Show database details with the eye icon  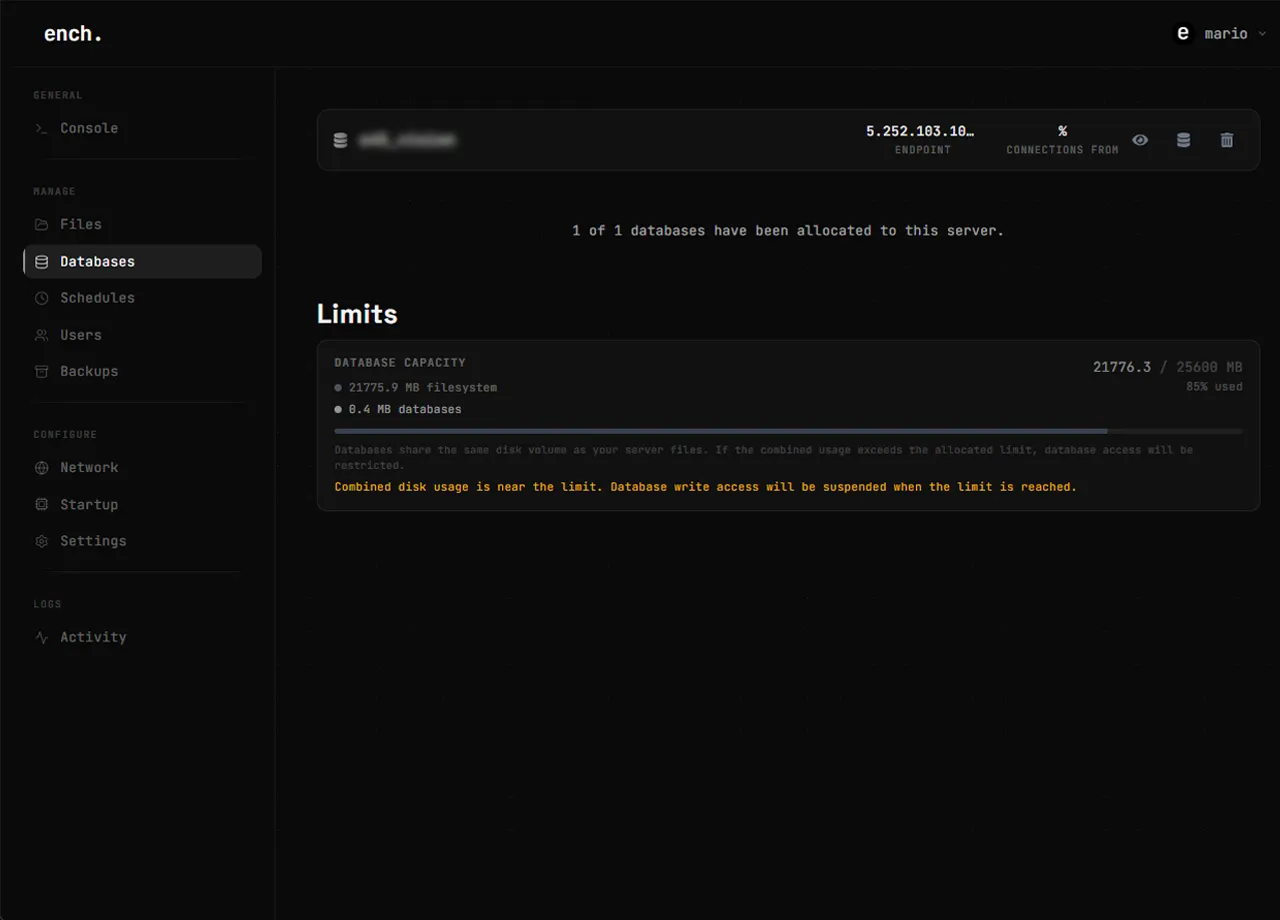pyautogui.click(x=1140, y=140)
